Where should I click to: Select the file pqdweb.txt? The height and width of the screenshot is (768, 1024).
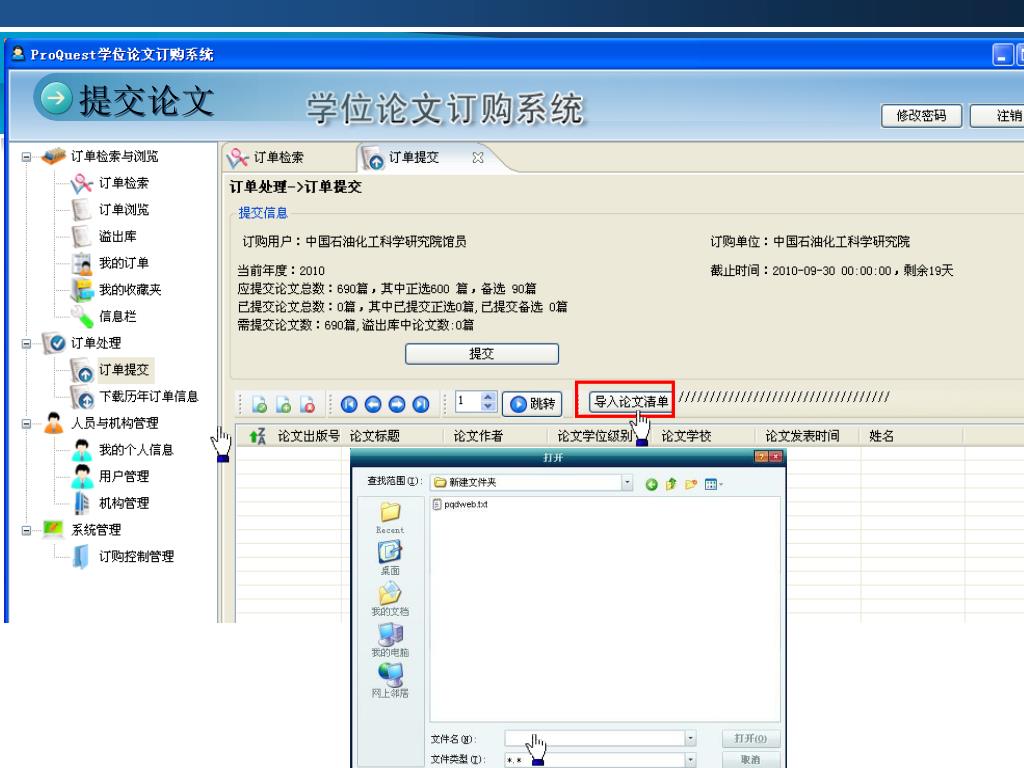point(460,504)
